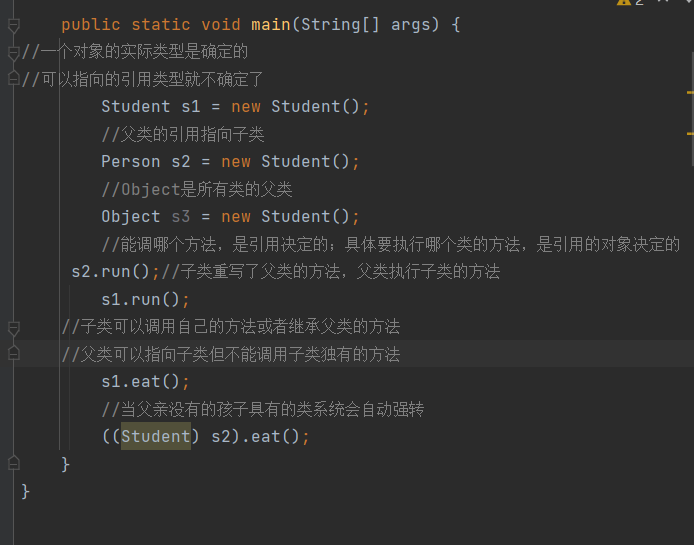Click fold marker beside 父类可以指向子类 comment
The width and height of the screenshot is (694, 545).
pos(13,354)
